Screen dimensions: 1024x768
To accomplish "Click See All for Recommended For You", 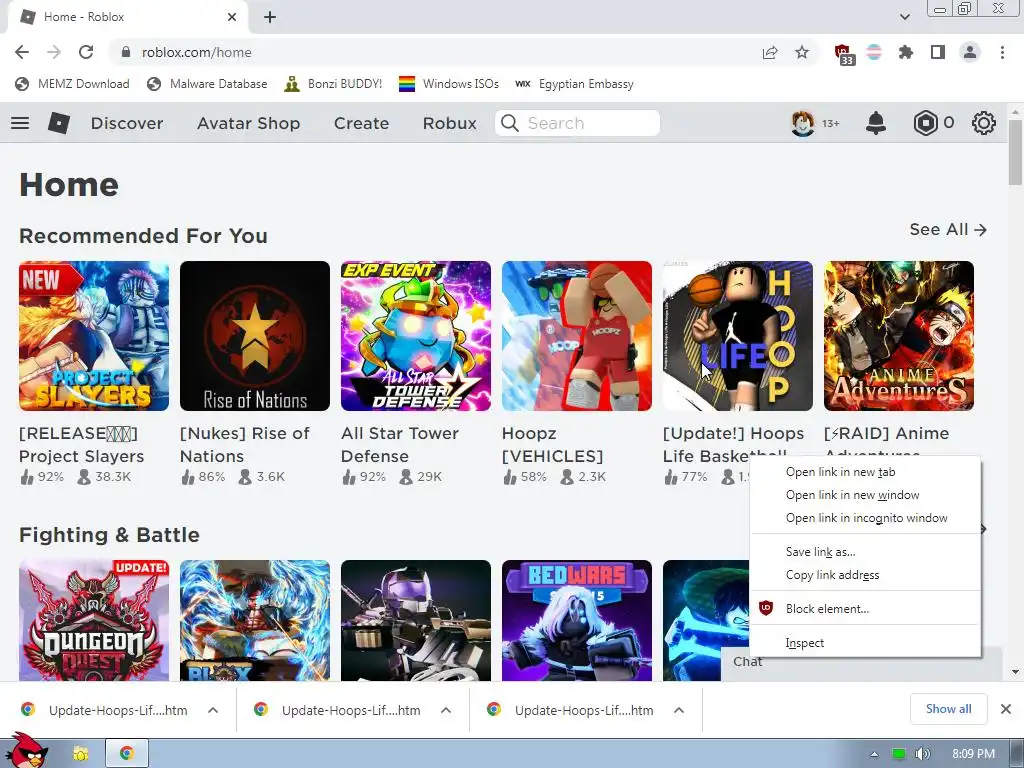I will click(948, 229).
